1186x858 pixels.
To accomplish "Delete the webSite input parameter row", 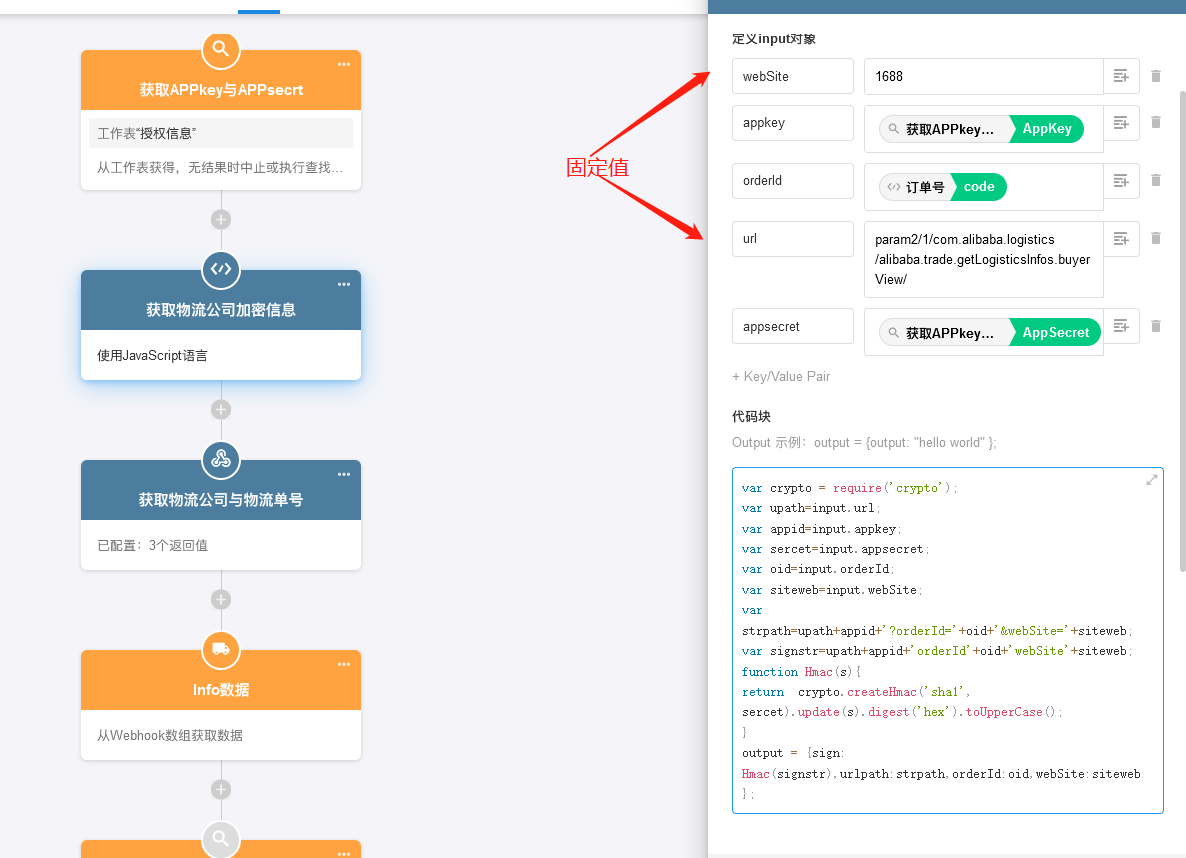I will point(1156,76).
